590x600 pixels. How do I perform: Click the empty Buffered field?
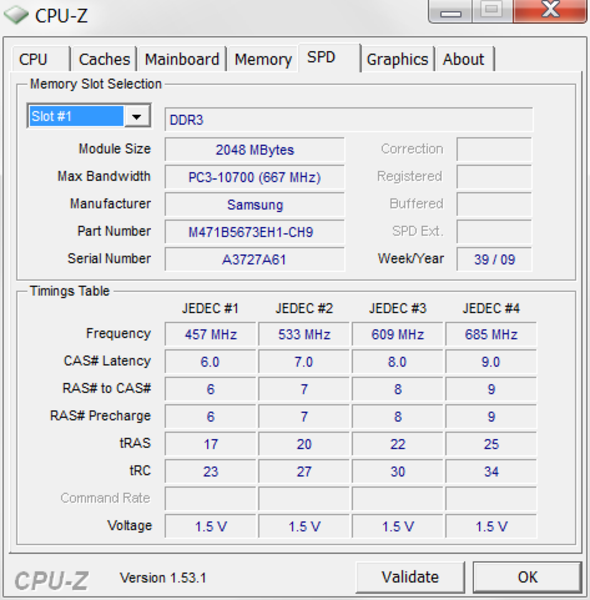[x=494, y=205]
